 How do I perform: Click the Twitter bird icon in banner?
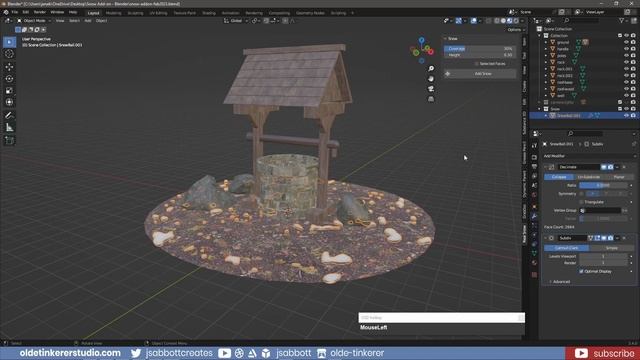point(136,353)
